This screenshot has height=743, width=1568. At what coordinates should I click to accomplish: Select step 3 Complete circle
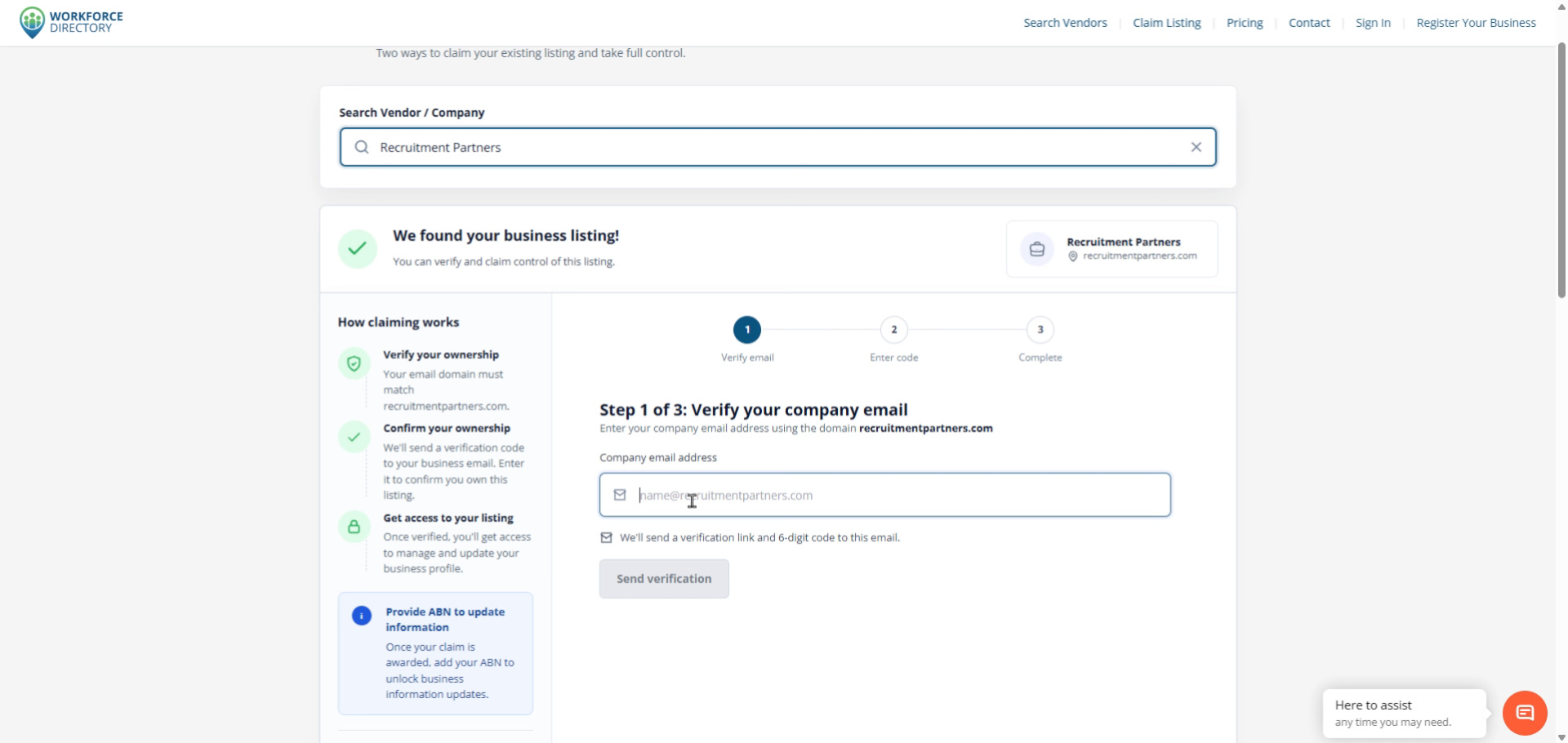1040,330
